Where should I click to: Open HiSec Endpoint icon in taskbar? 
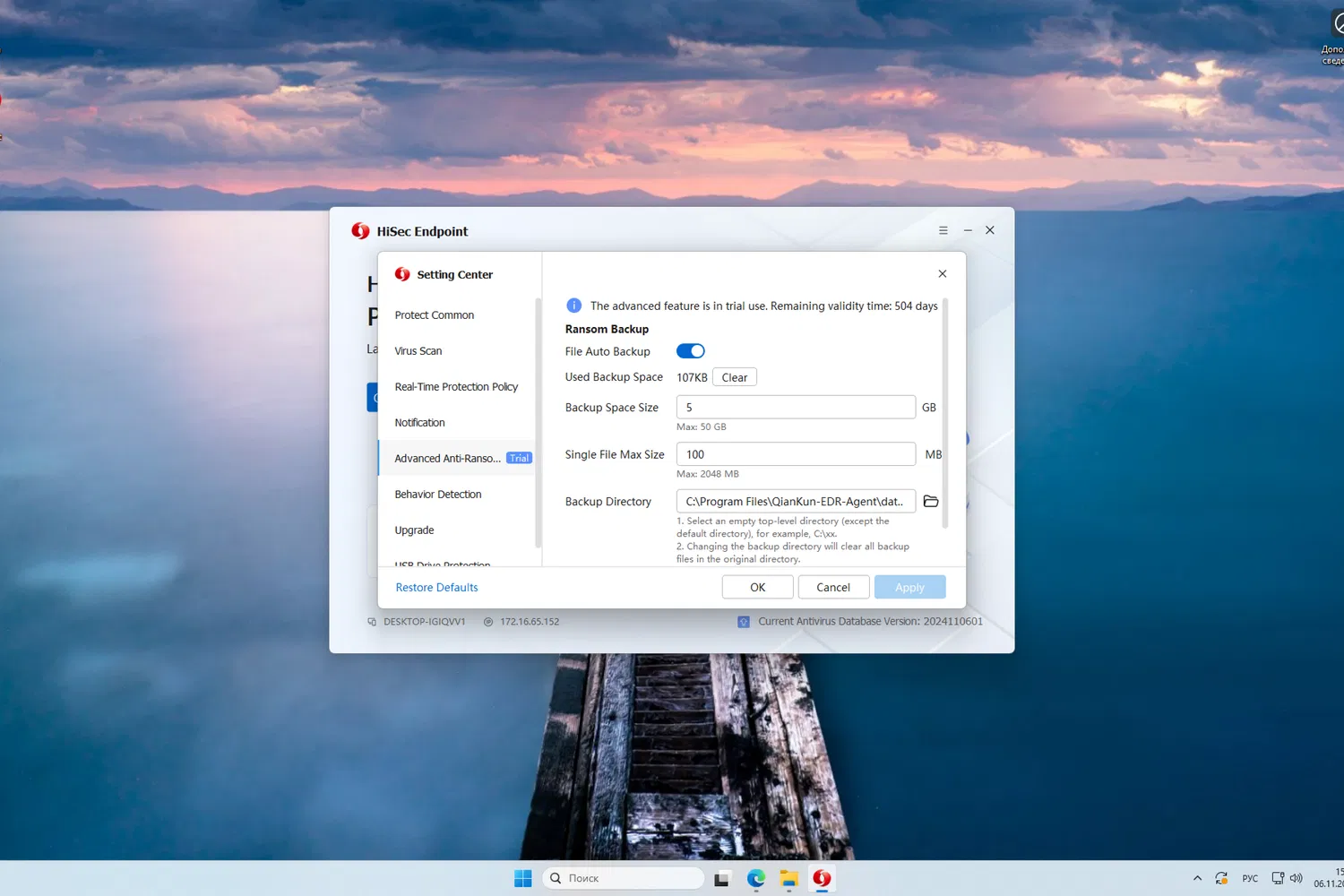click(822, 878)
